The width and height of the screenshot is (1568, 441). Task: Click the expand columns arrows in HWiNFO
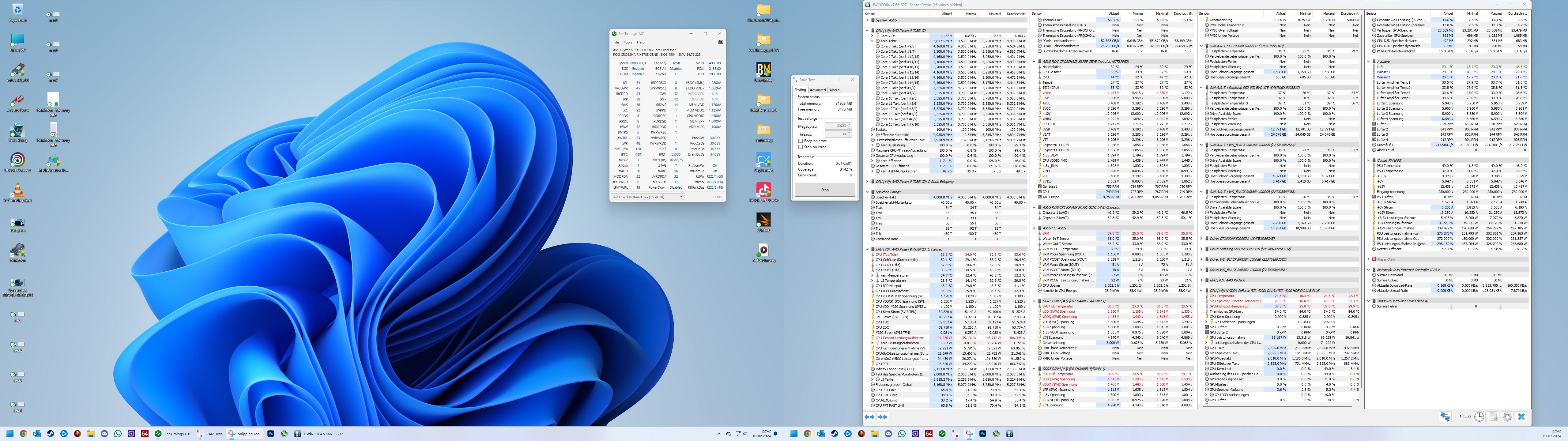click(x=869, y=417)
